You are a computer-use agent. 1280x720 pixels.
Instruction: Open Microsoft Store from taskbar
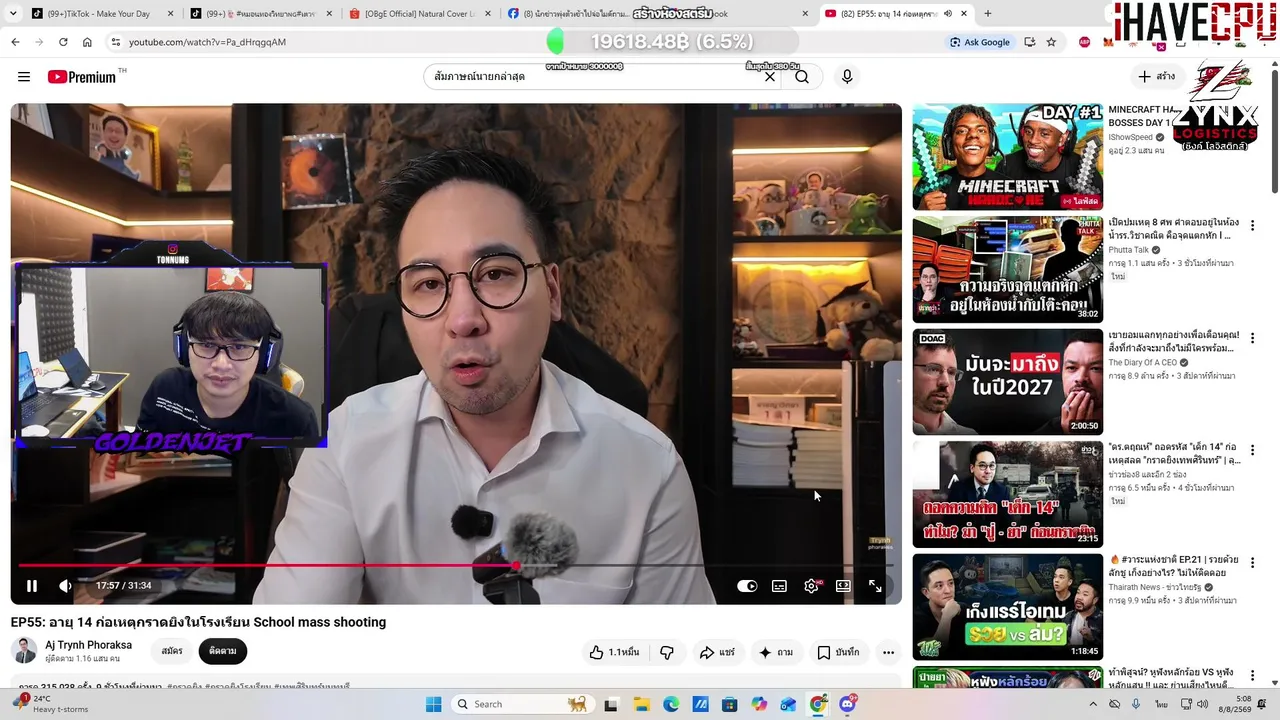tap(730, 704)
